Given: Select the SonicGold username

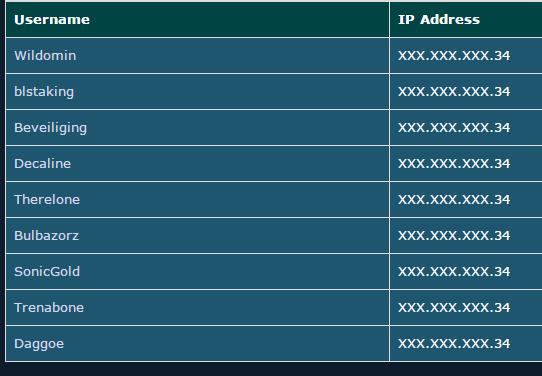Looking at the screenshot, I should tap(47, 271).
